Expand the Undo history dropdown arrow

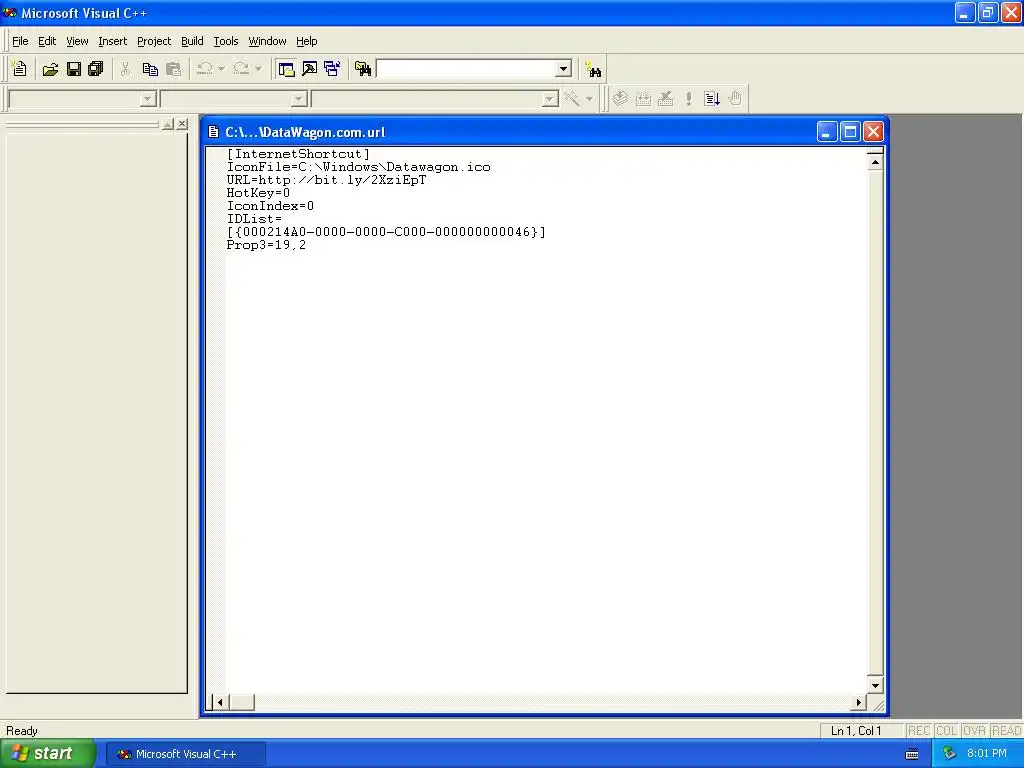click(x=221, y=69)
